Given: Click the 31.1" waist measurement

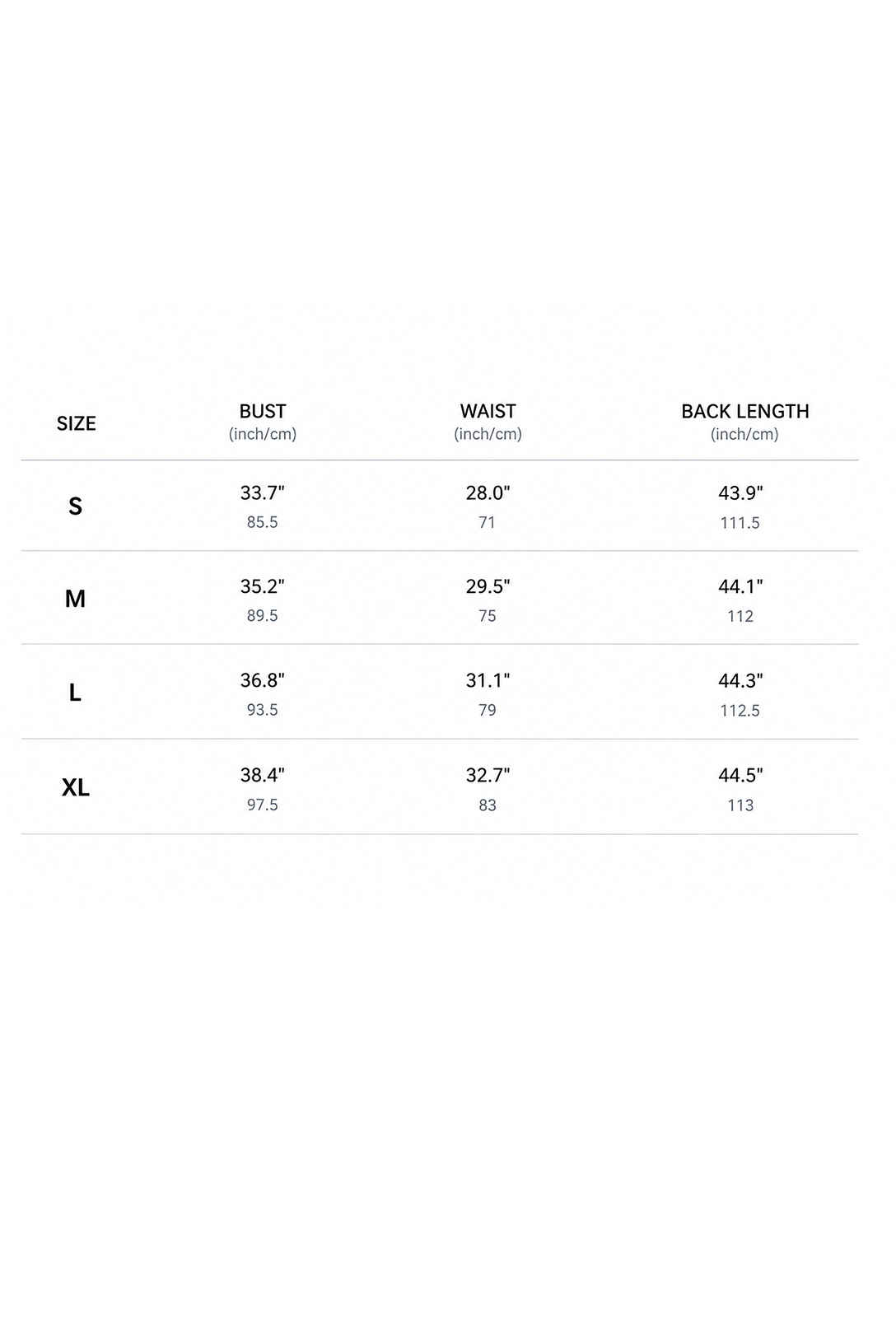Looking at the screenshot, I should tap(488, 680).
